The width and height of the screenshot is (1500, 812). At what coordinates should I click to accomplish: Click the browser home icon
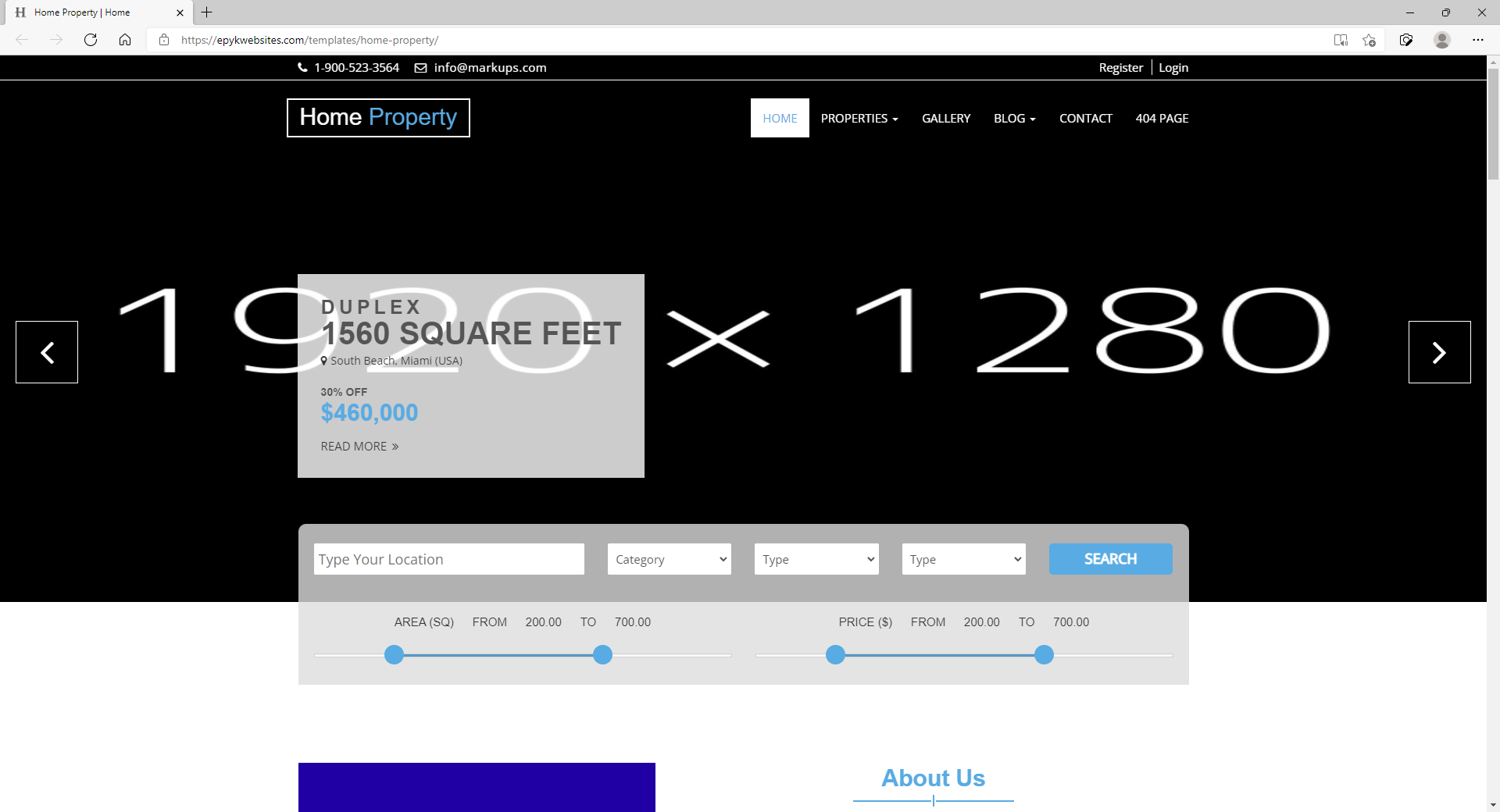[125, 40]
